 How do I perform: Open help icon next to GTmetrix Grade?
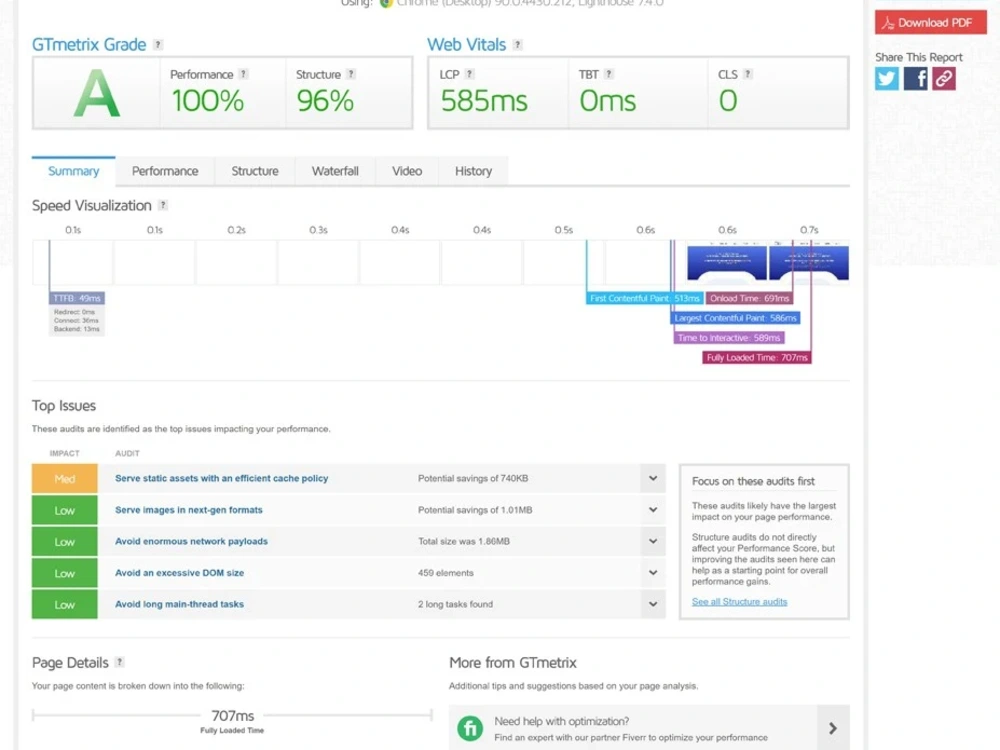[158, 45]
